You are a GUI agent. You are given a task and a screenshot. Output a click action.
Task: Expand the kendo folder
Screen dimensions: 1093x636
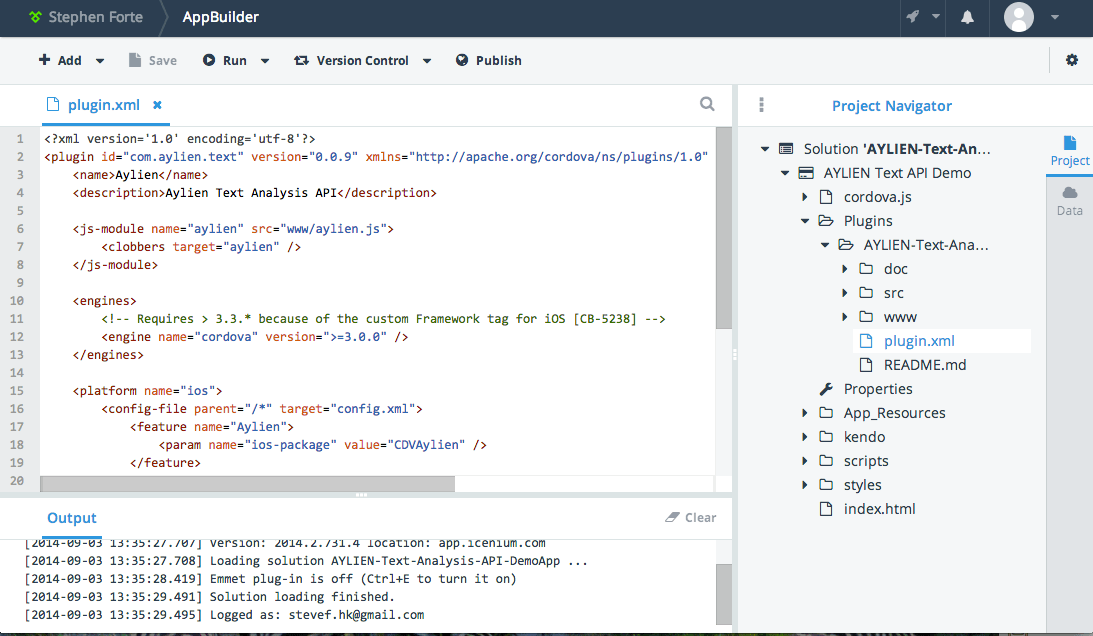[805, 437]
